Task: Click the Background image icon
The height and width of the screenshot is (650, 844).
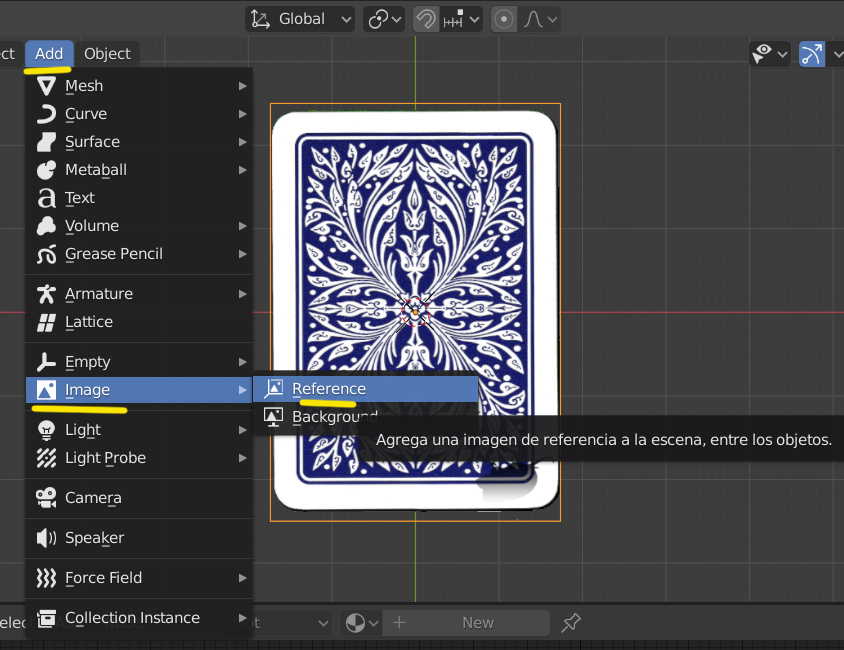Action: (273, 417)
